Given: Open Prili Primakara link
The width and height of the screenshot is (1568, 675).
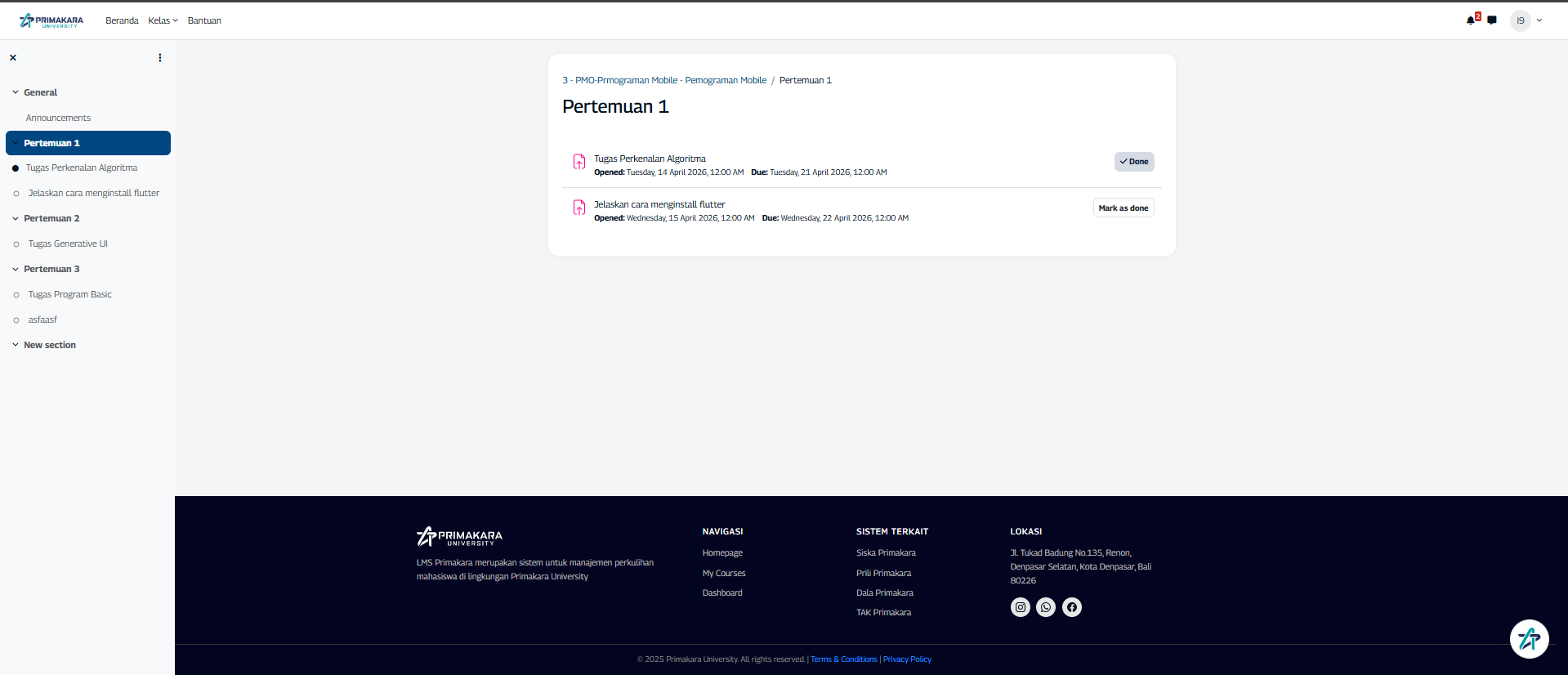Looking at the screenshot, I should tap(883, 573).
